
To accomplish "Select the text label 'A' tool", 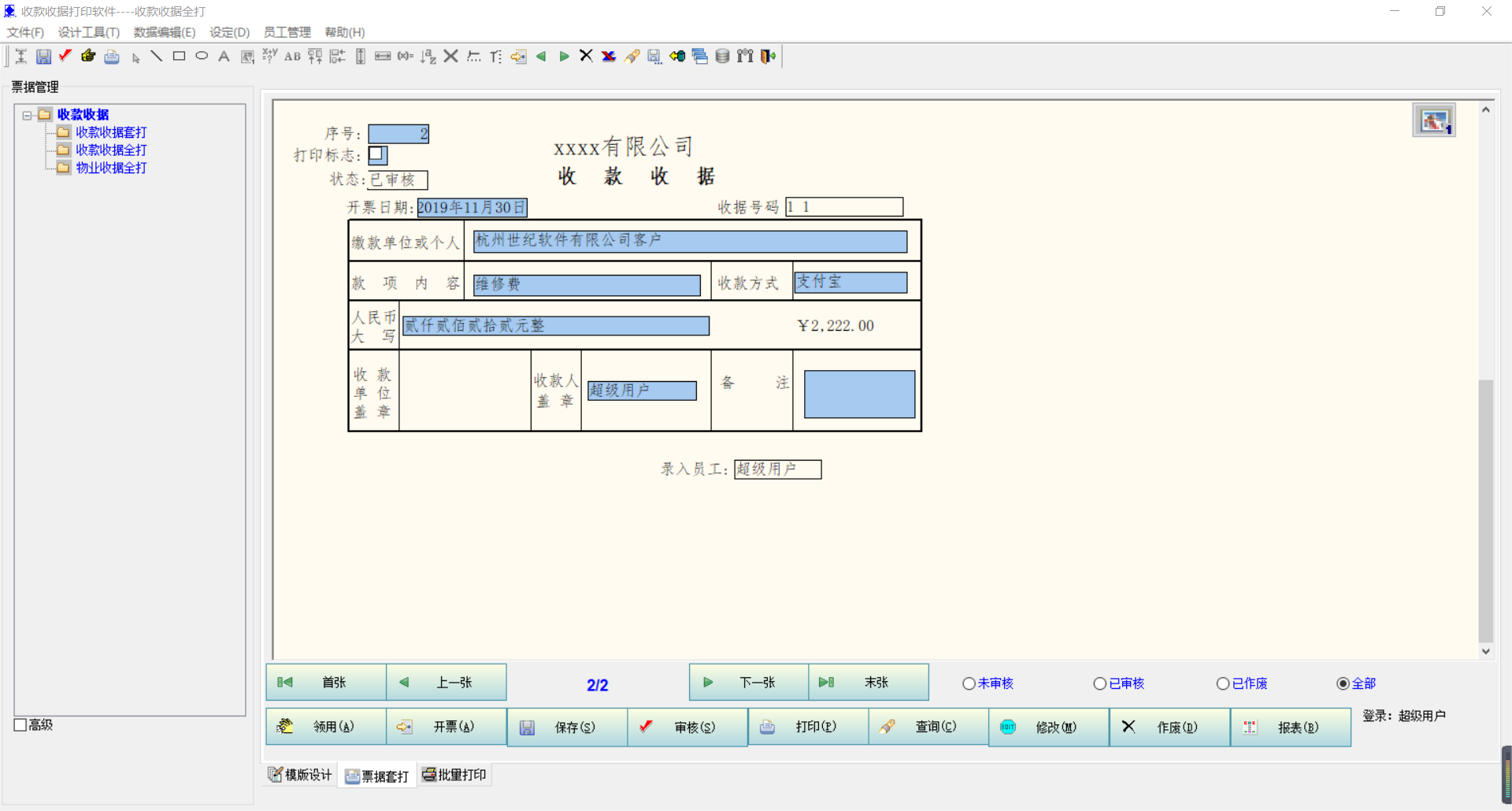I will (224, 56).
